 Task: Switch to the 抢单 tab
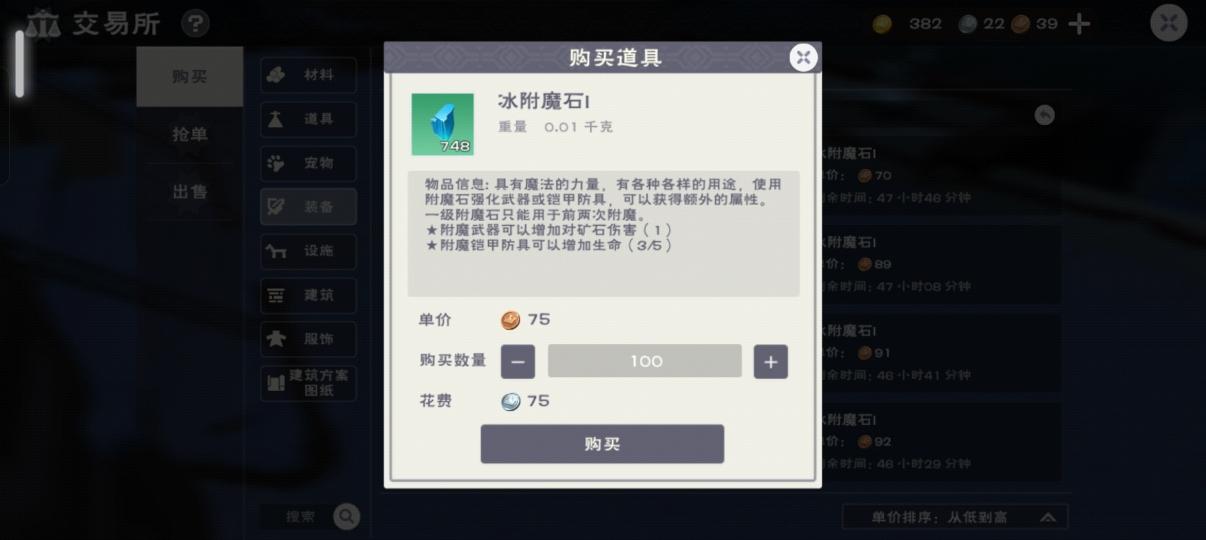click(190, 134)
